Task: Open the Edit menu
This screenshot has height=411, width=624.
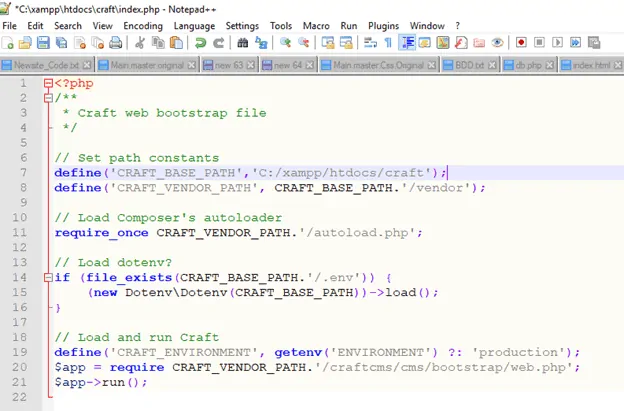Action: coord(35,26)
